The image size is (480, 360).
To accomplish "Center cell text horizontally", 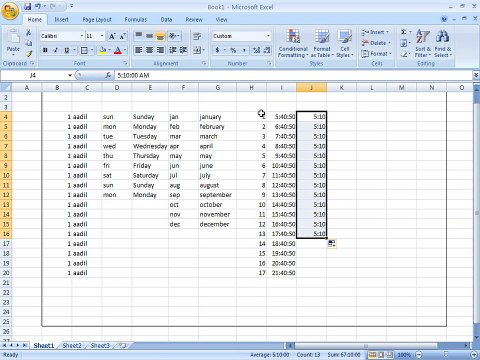I will [150, 50].
